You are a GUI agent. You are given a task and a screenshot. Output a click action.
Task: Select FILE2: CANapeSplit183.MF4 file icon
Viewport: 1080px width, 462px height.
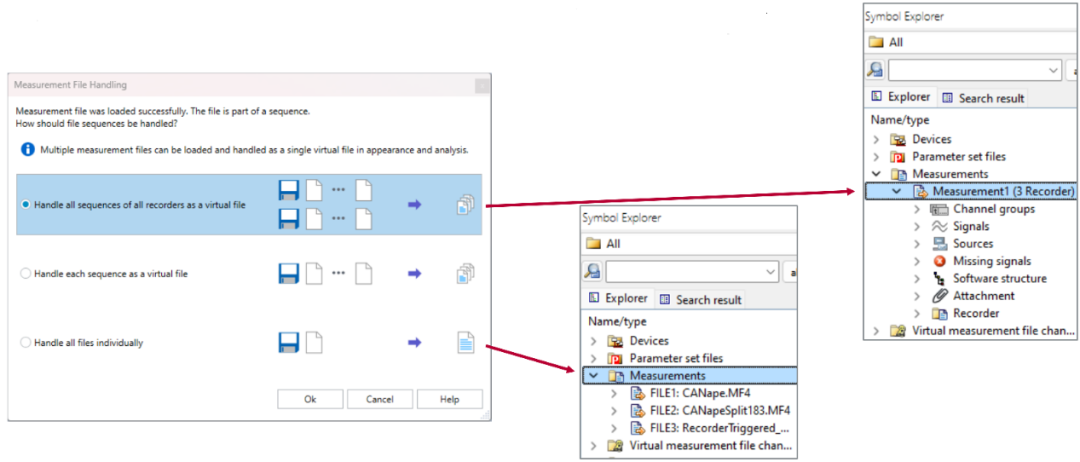pos(637,411)
